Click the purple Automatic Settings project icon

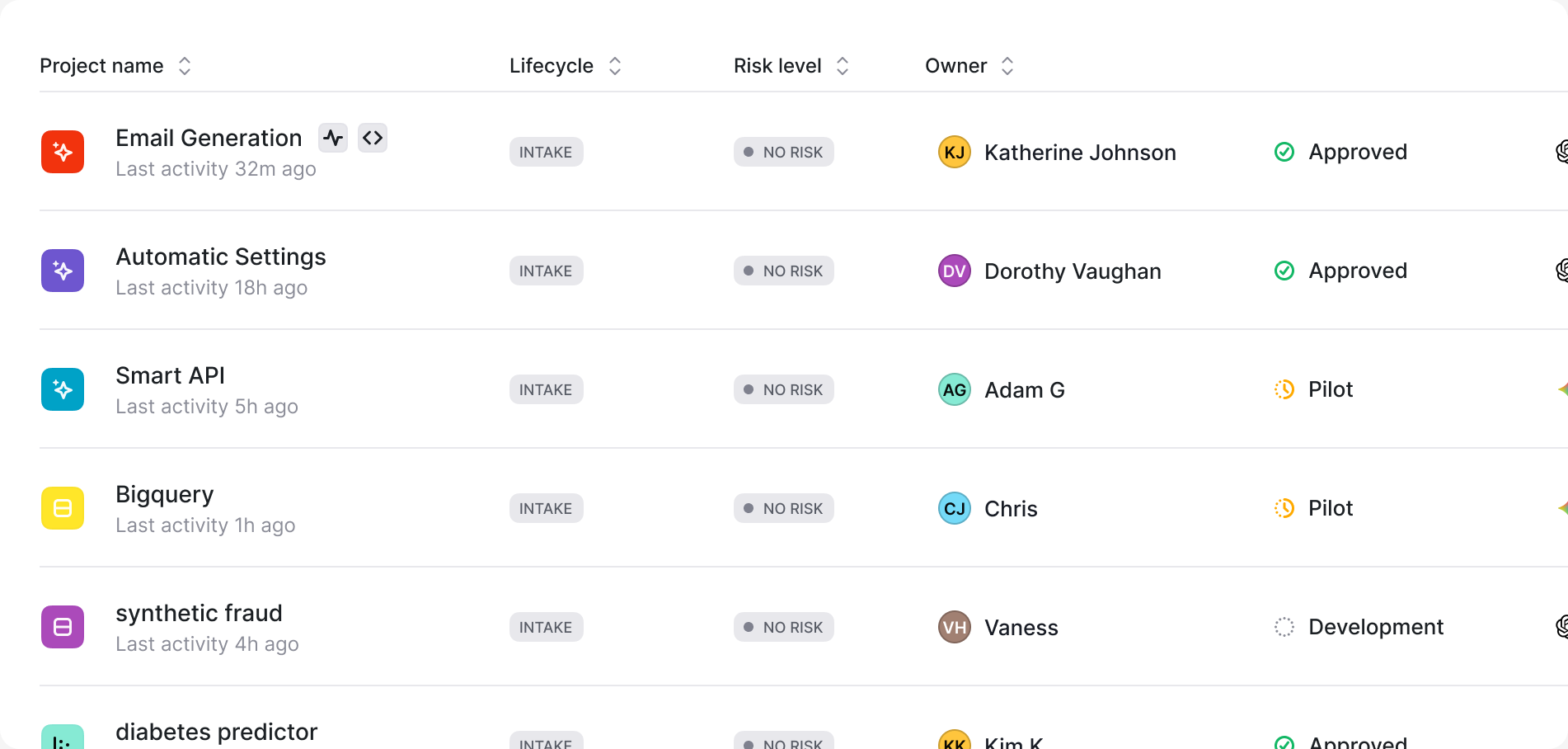pos(63,271)
